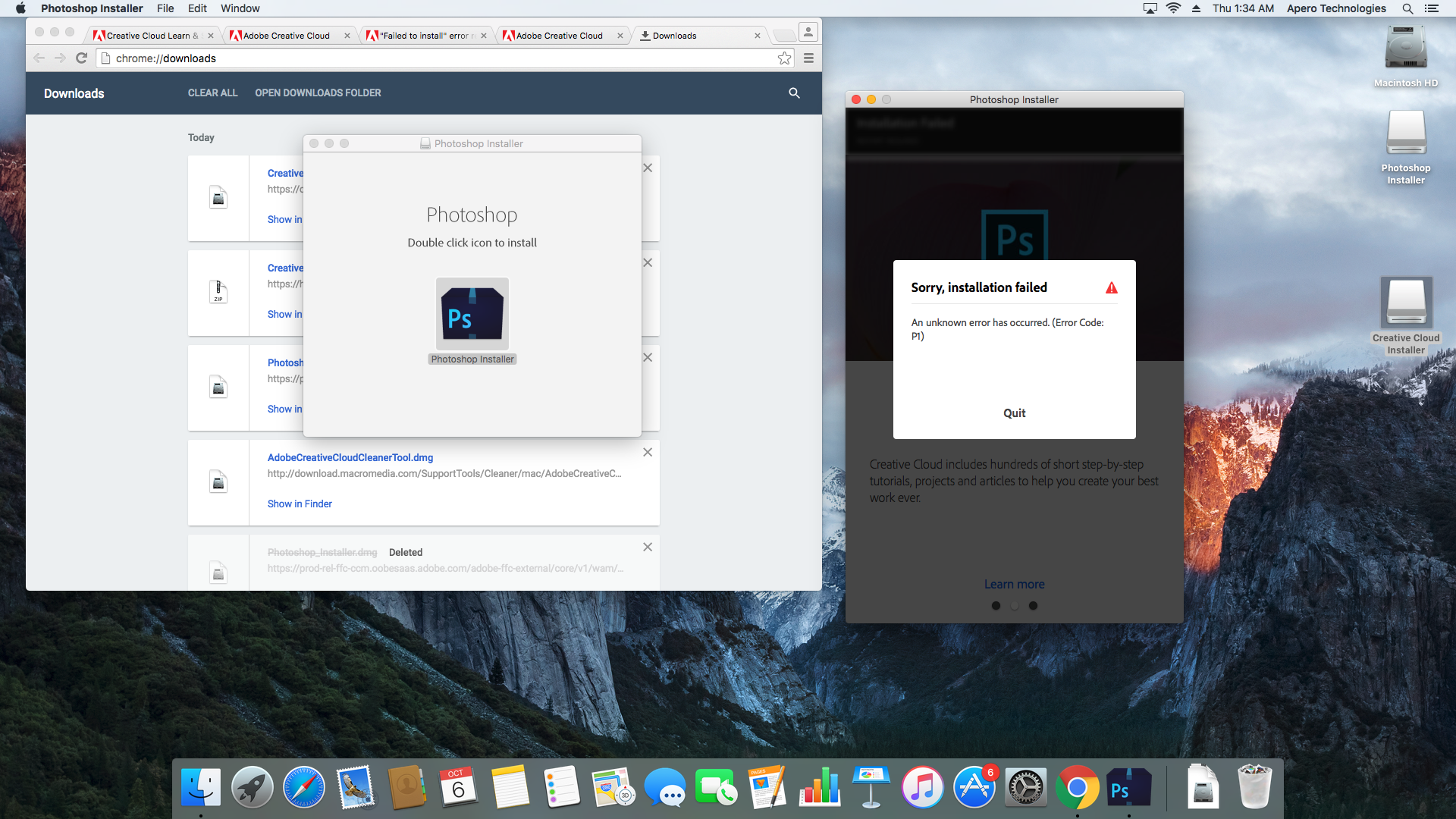Click the Finder icon in the dock

200,788
